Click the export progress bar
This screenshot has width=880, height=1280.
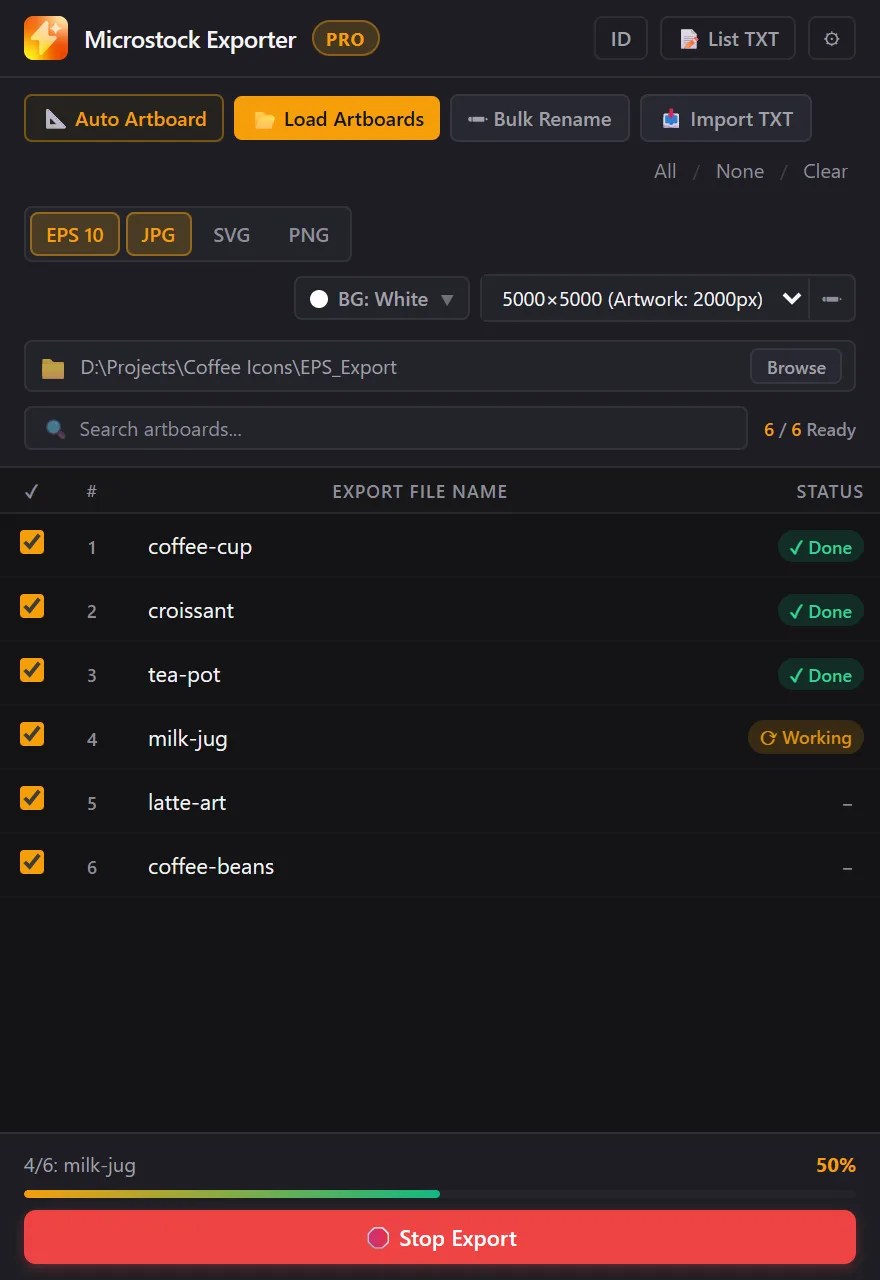coord(440,1194)
